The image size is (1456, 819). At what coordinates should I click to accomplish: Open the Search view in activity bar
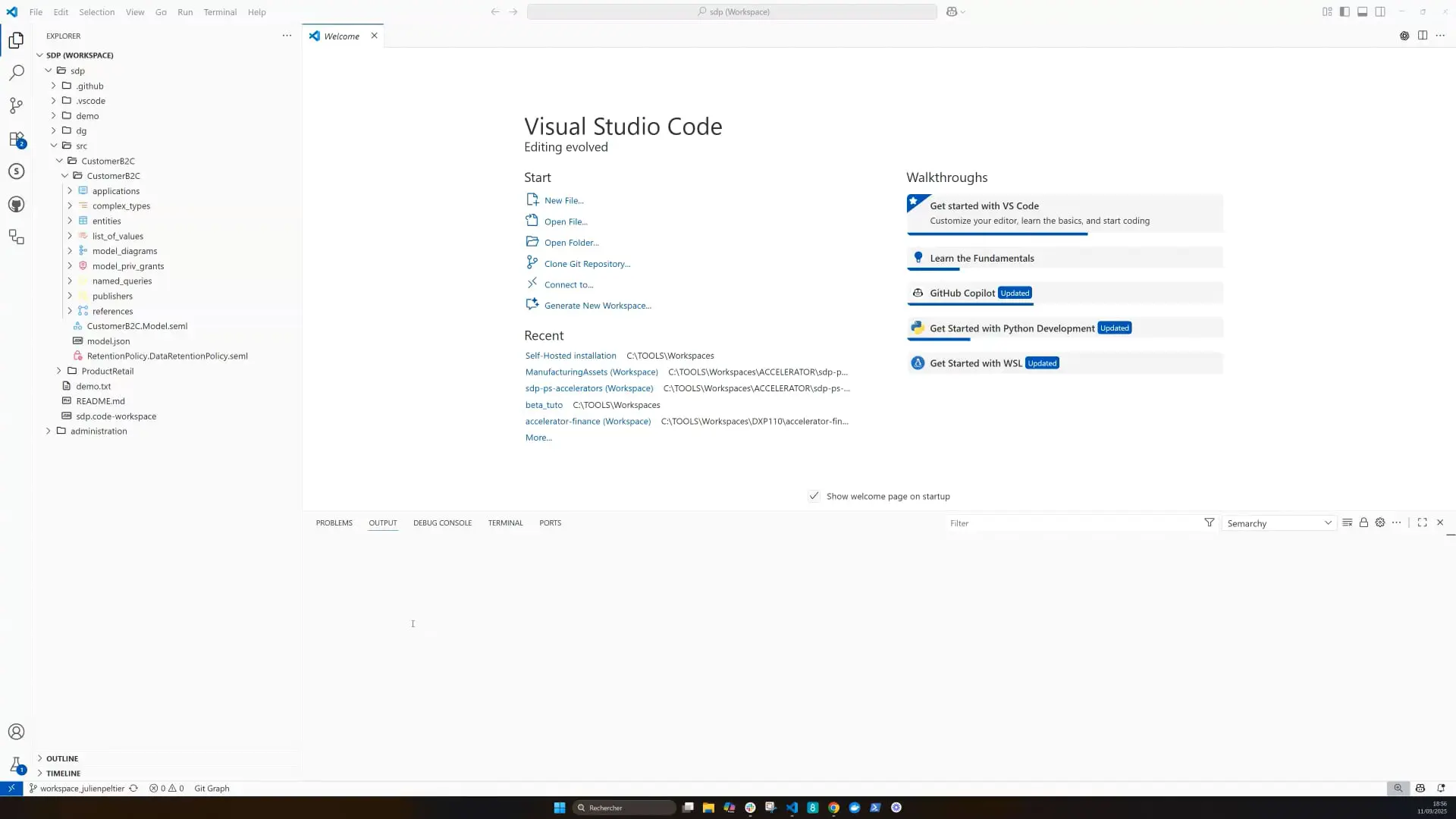point(16,73)
